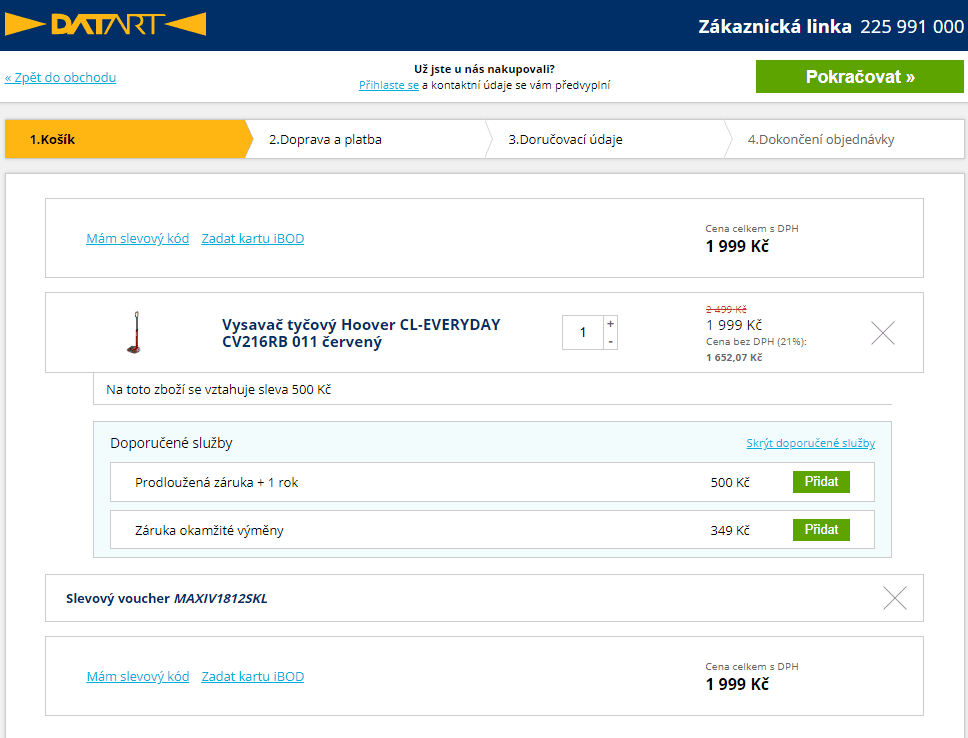Click the Doporučené služby heading

click(x=171, y=443)
